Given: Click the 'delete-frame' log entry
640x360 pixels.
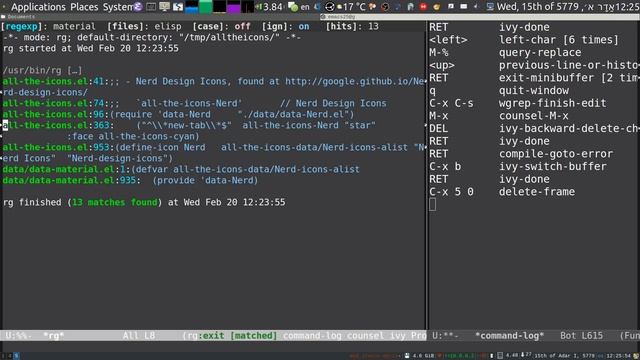Looking at the screenshot, I should (537, 192).
